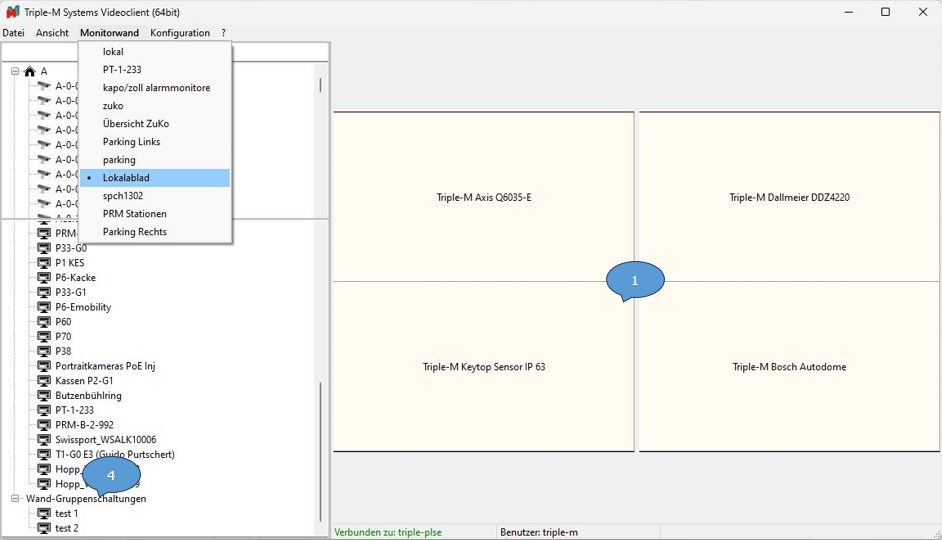The image size is (942, 540).
Task: Select the checked Lokalablad monitor wall option
Action: pos(126,178)
